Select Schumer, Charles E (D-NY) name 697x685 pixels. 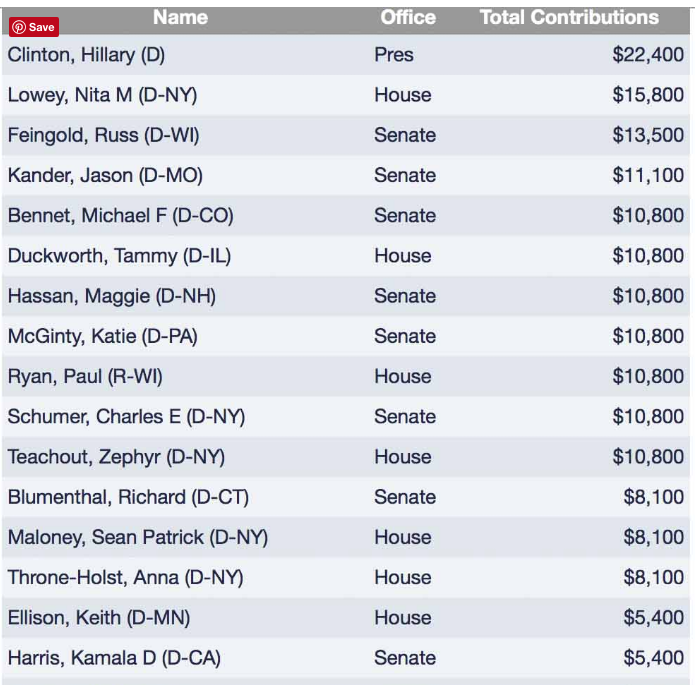pyautogui.click(x=126, y=417)
